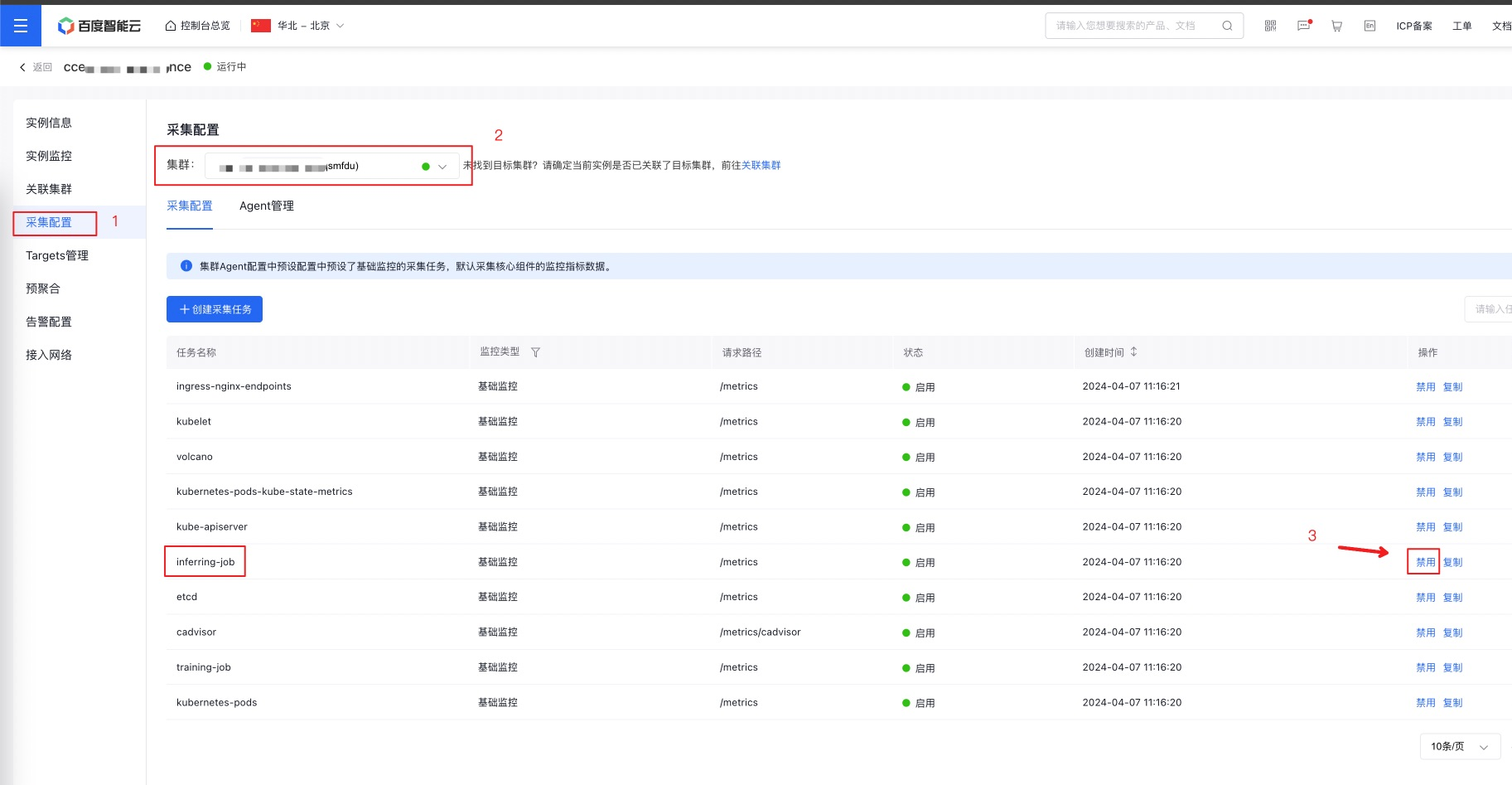Click the task search input at right
Viewport: 1512px width, 785px height.
point(1489,309)
